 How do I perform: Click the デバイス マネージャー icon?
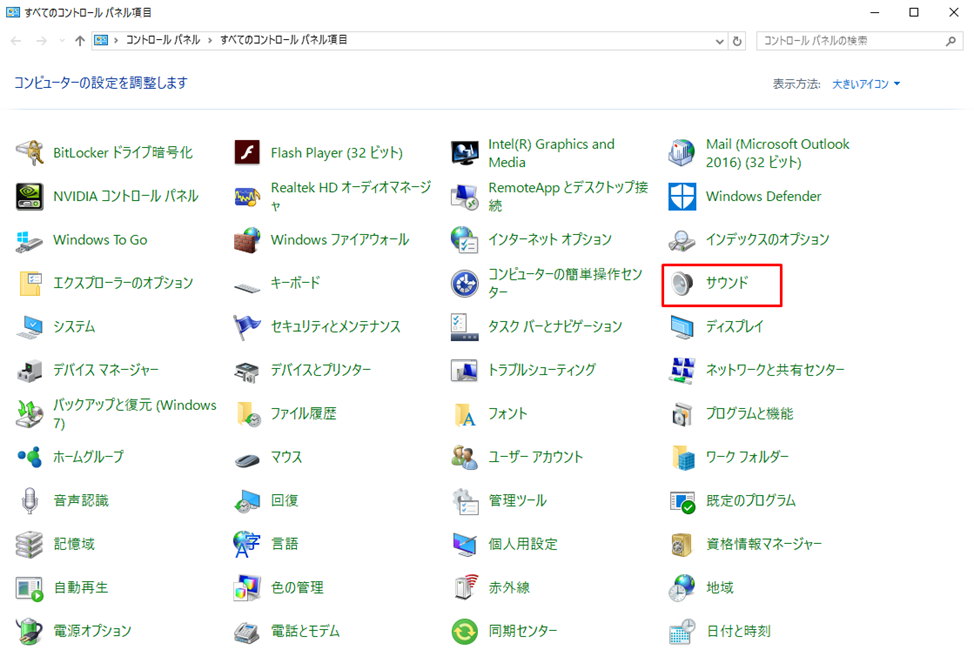(x=30, y=370)
